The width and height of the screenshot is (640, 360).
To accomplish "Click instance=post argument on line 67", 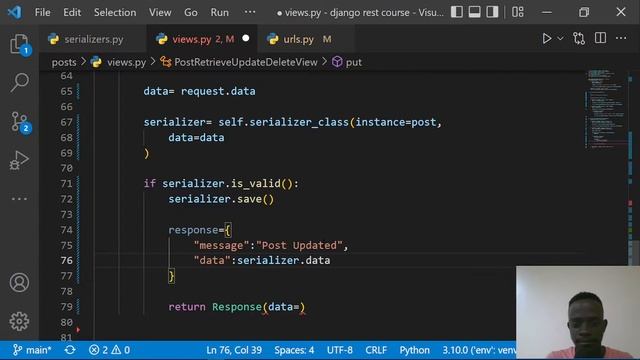I will point(396,122).
